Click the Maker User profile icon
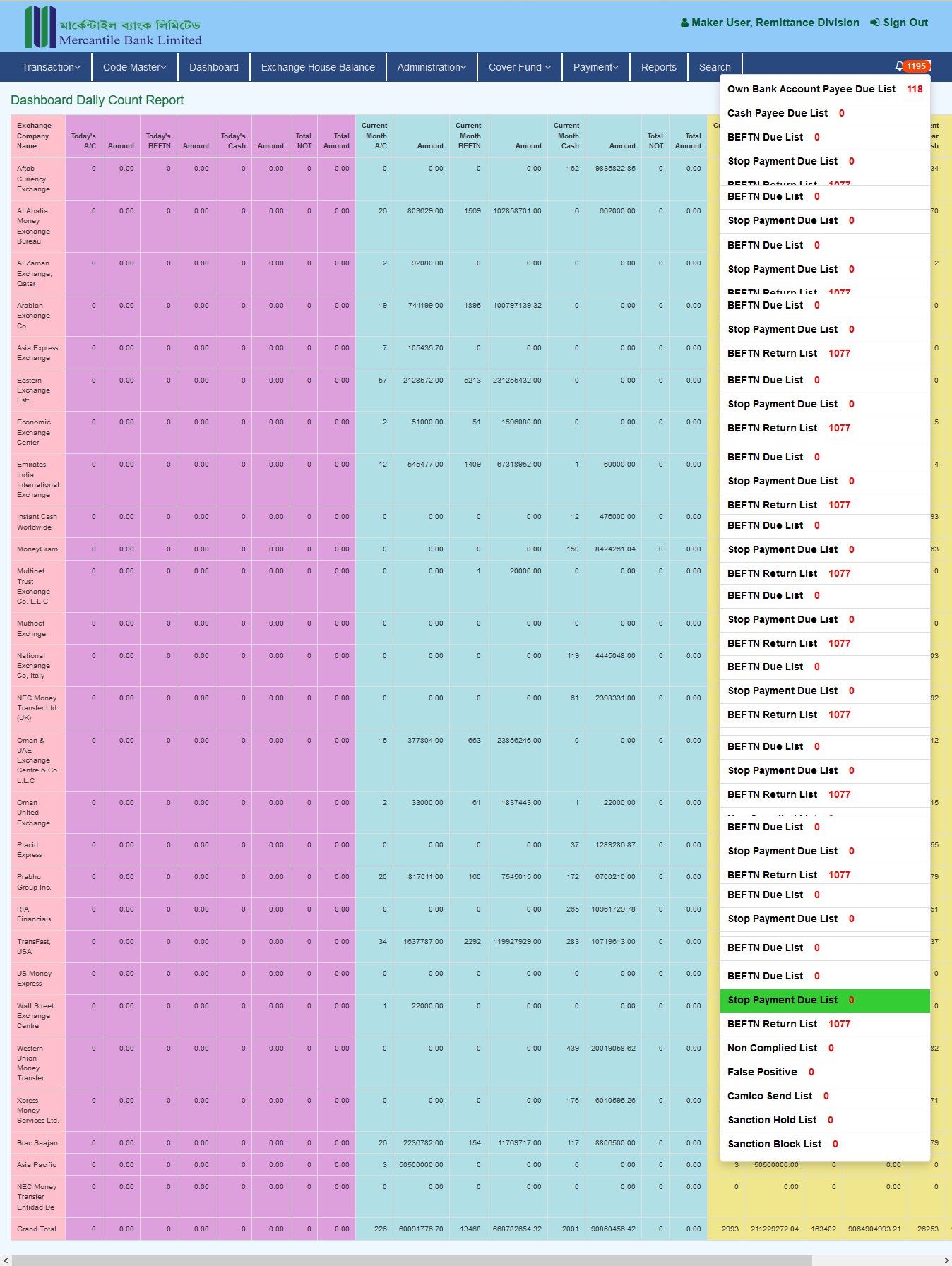The height and width of the screenshot is (1266, 952). pyautogui.click(x=684, y=23)
